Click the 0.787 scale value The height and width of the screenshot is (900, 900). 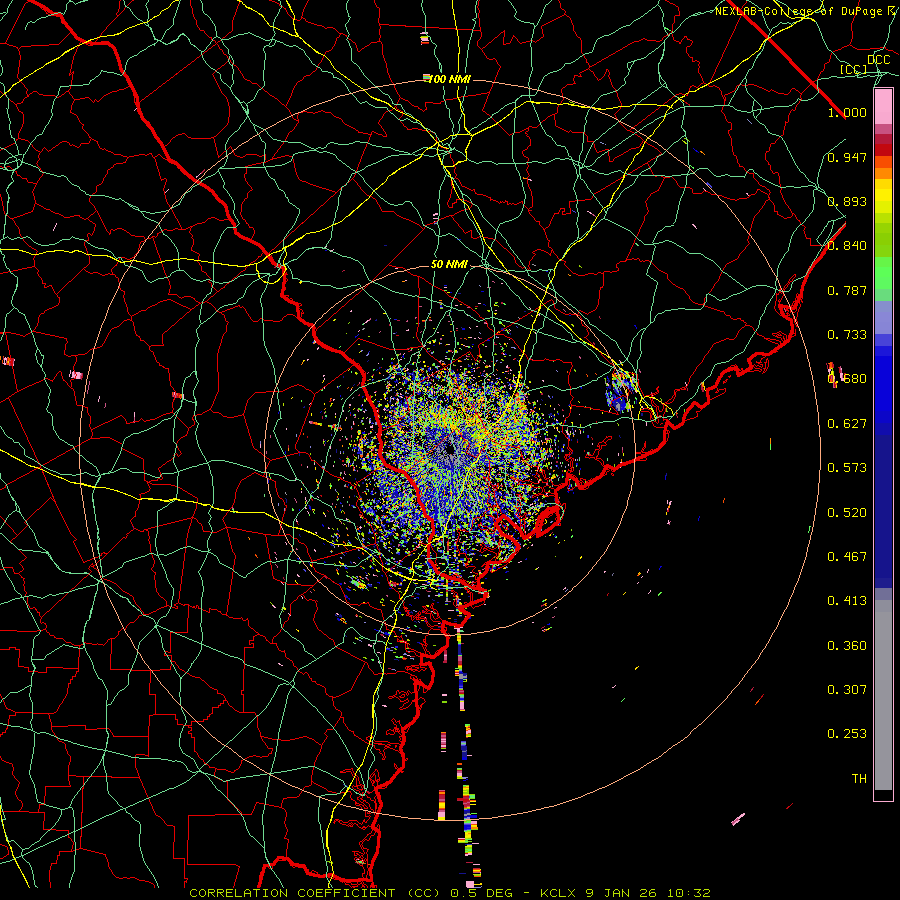pyautogui.click(x=847, y=290)
